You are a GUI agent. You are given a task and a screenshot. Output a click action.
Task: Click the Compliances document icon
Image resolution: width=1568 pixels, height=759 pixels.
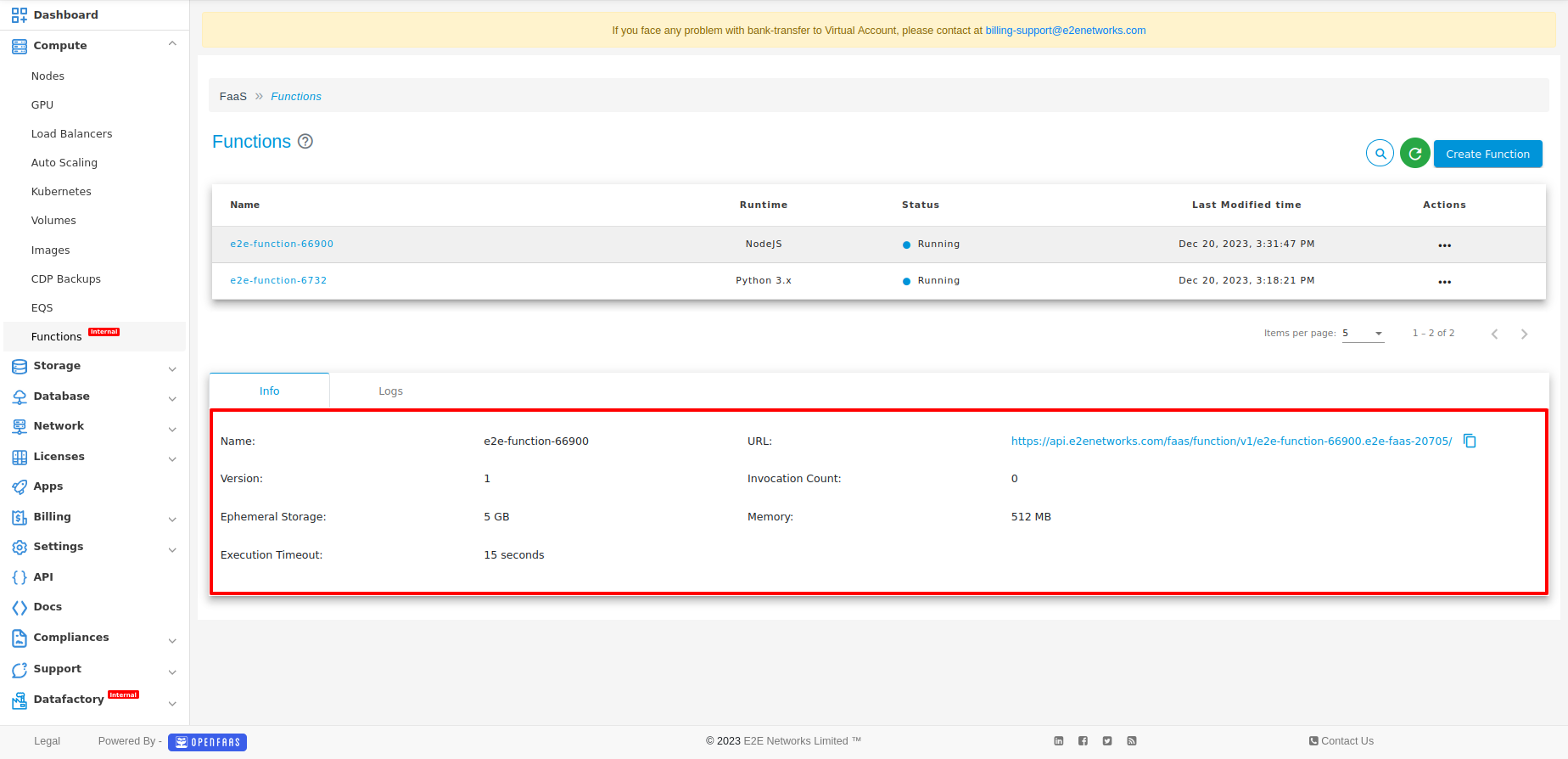click(19, 638)
